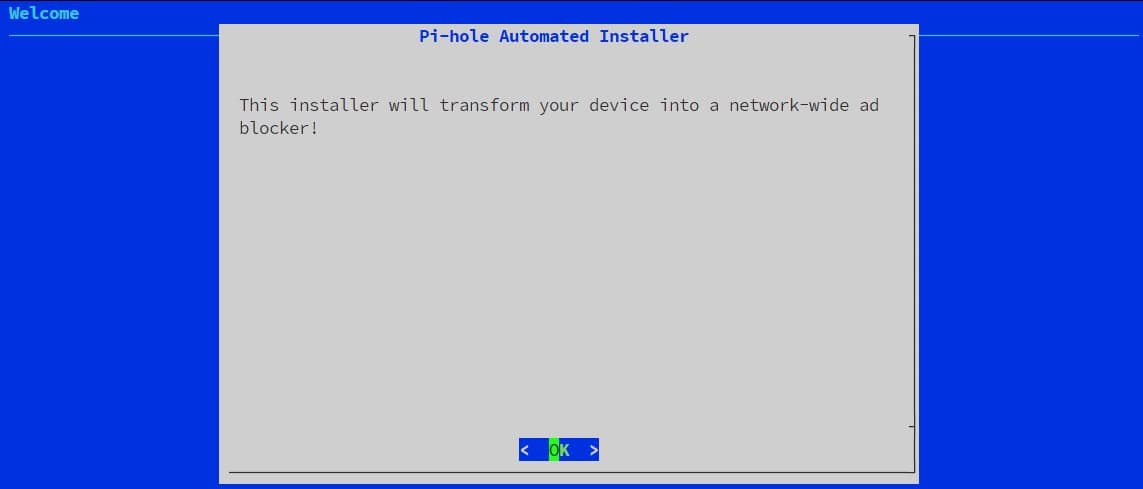Image resolution: width=1143 pixels, height=489 pixels.
Task: Click the top-right corner of dialog border
Action: [913, 35]
